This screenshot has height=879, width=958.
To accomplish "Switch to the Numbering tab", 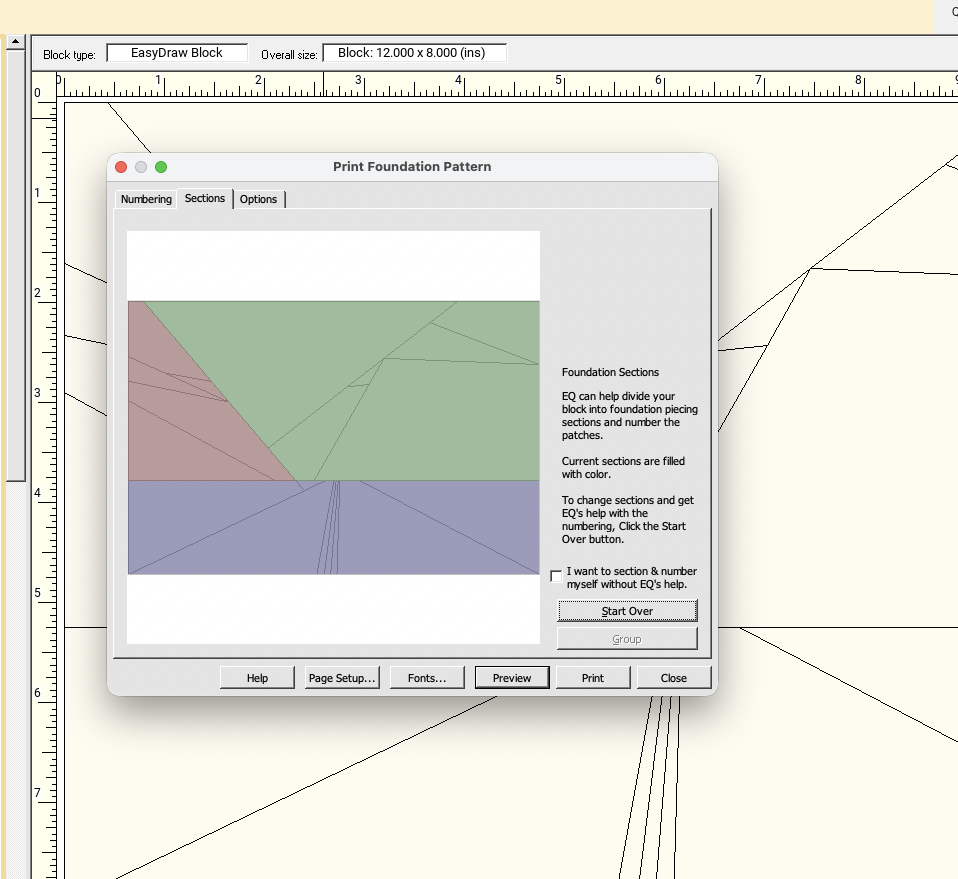I will 146,199.
